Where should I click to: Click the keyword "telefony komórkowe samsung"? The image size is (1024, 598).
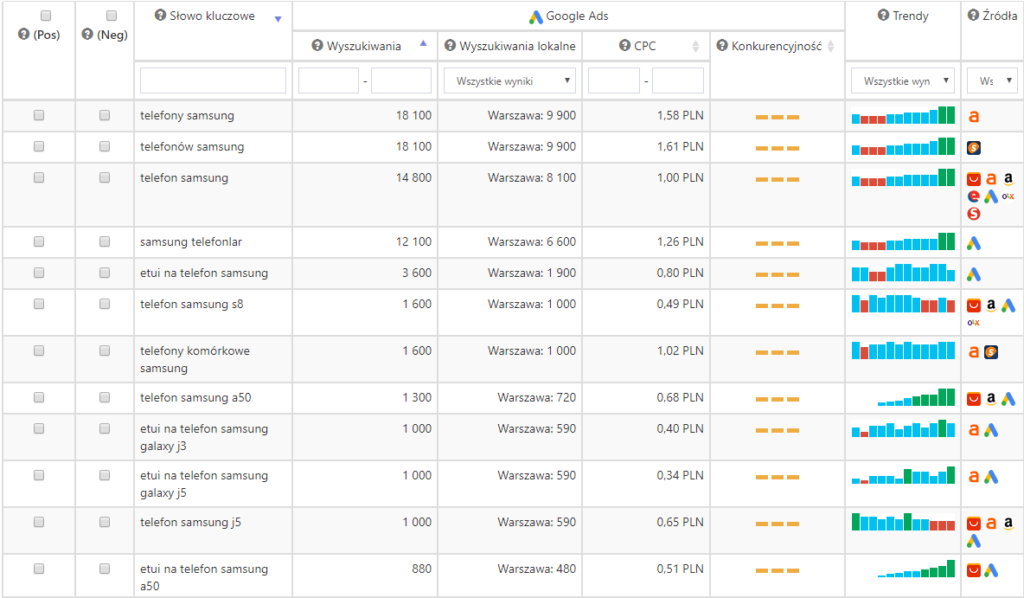click(195, 359)
